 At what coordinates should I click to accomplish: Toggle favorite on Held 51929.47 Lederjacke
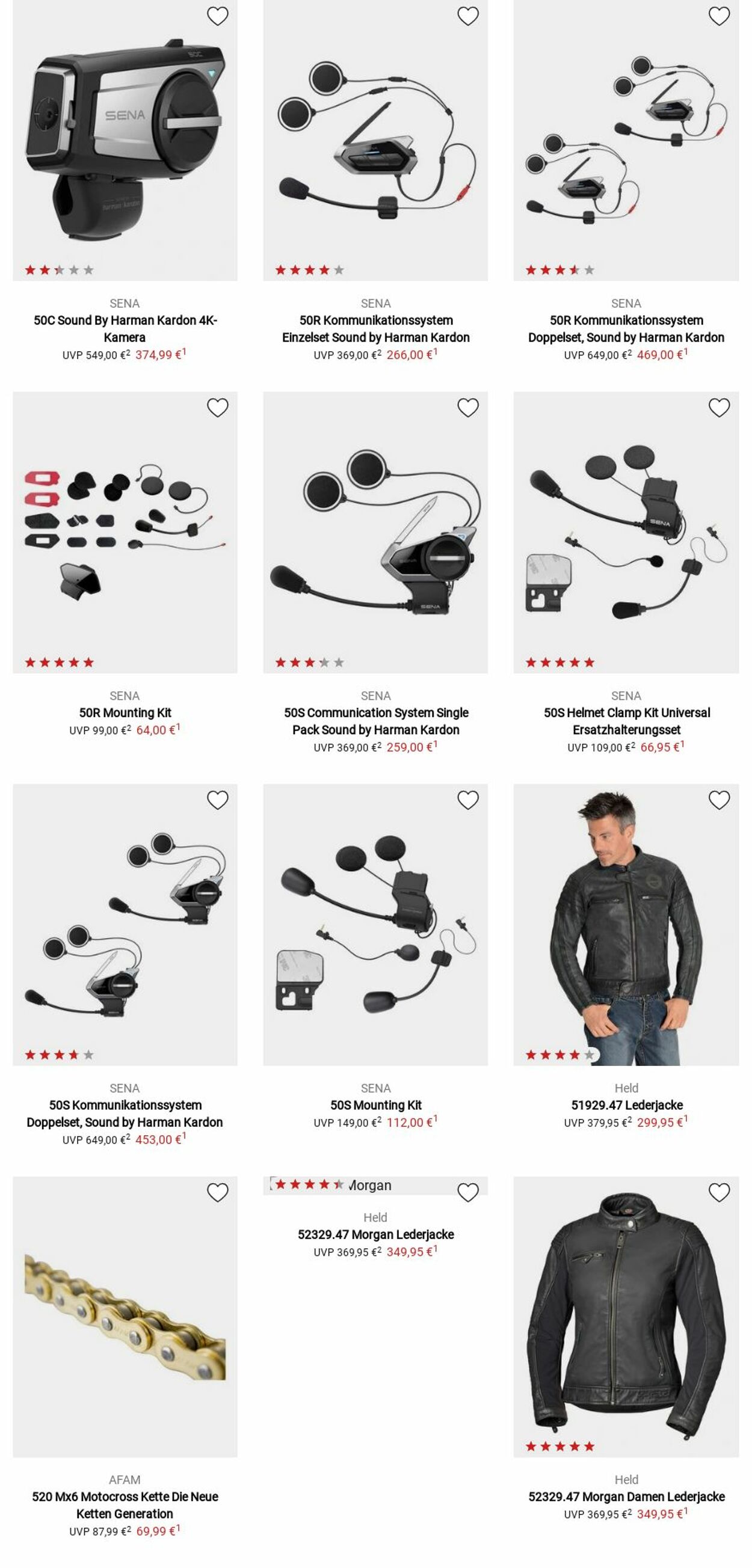coord(719,800)
